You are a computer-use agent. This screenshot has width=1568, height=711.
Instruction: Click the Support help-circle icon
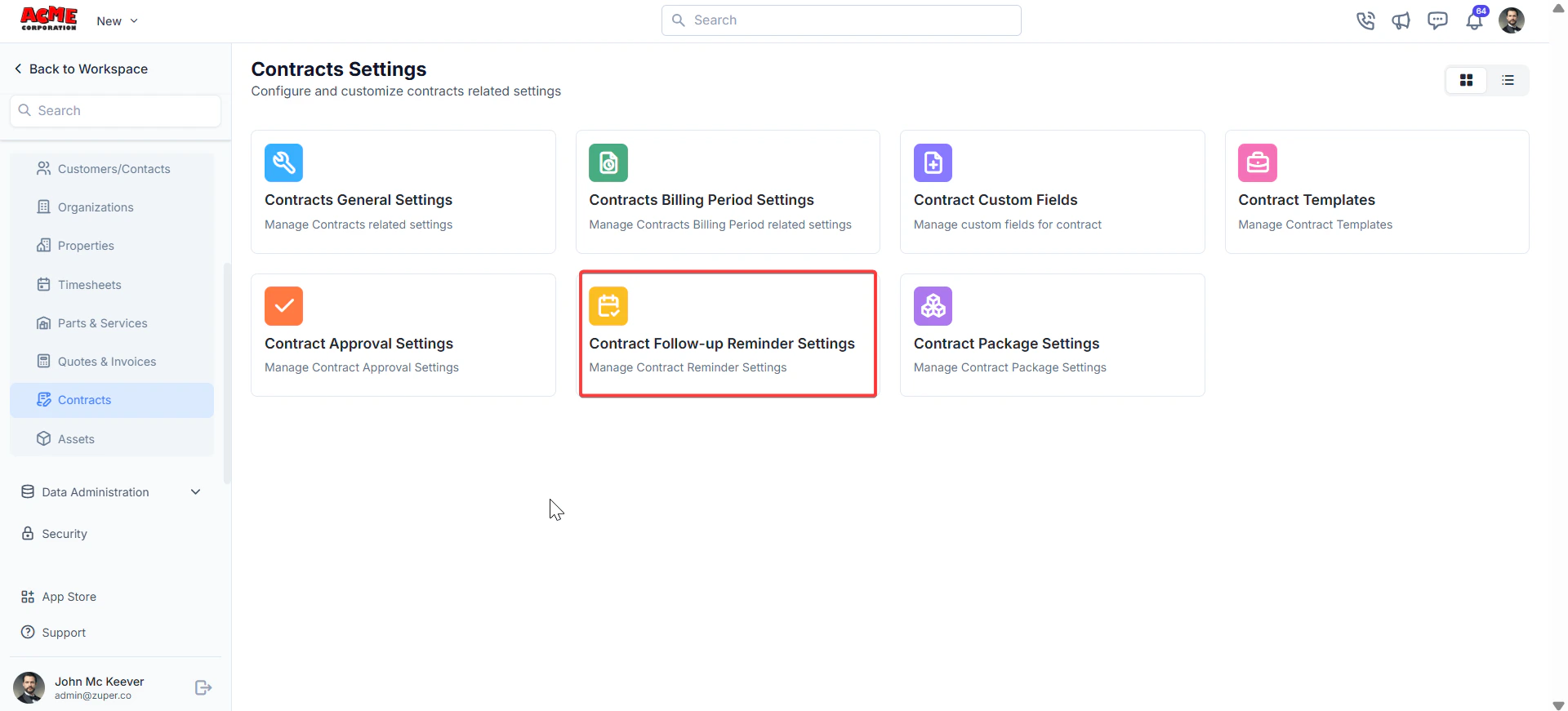pyautogui.click(x=28, y=632)
